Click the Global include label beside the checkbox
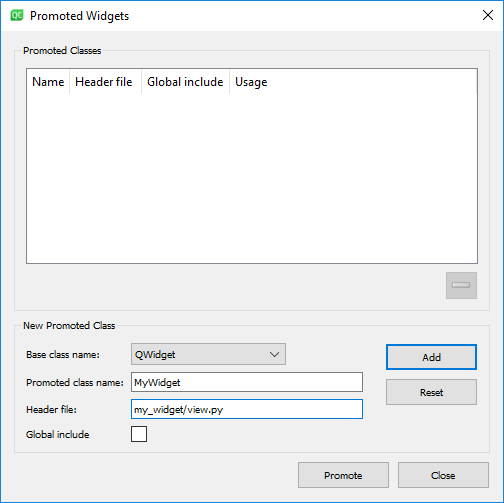 58,435
